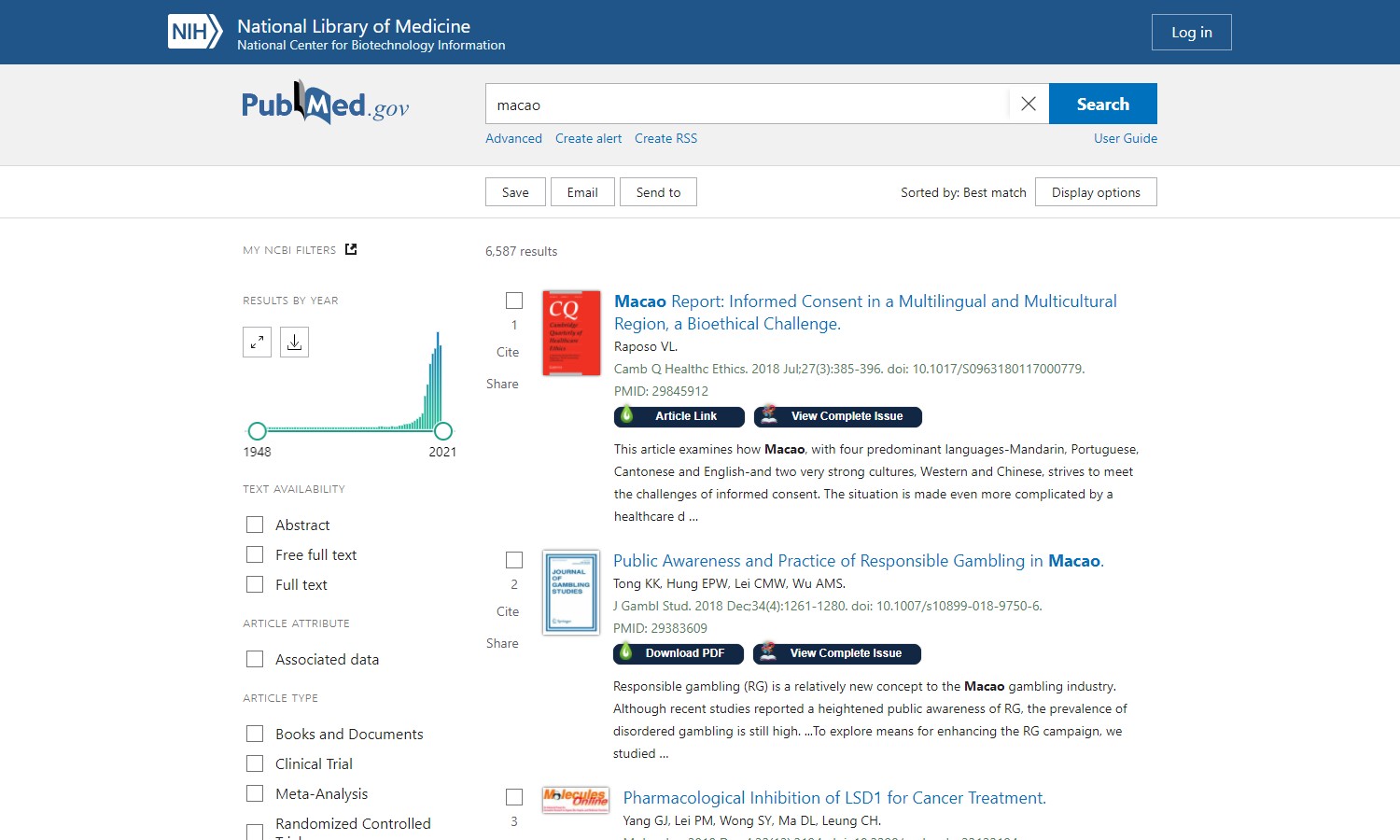Click the Log in button
Image resolution: width=1400 pixels, height=840 pixels.
1192,32
